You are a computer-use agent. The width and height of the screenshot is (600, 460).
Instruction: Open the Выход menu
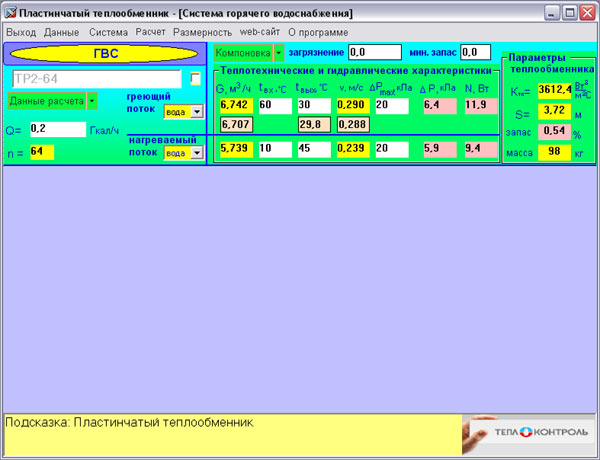pos(20,32)
